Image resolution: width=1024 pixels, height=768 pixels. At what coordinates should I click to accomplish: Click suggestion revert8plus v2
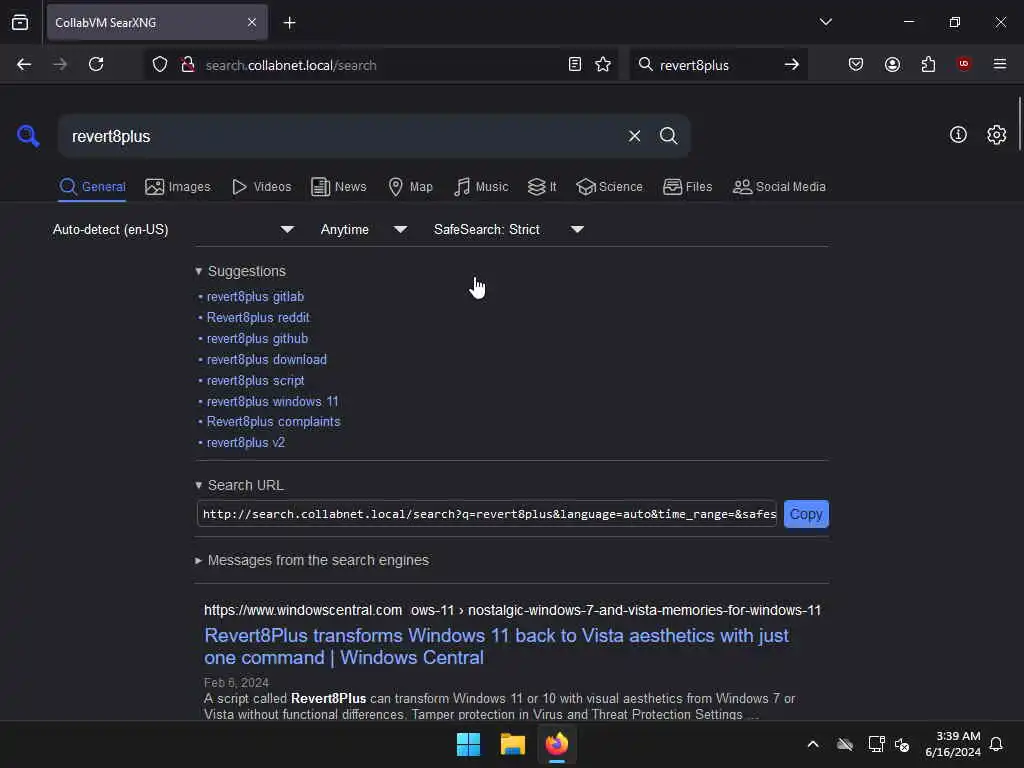click(x=246, y=442)
